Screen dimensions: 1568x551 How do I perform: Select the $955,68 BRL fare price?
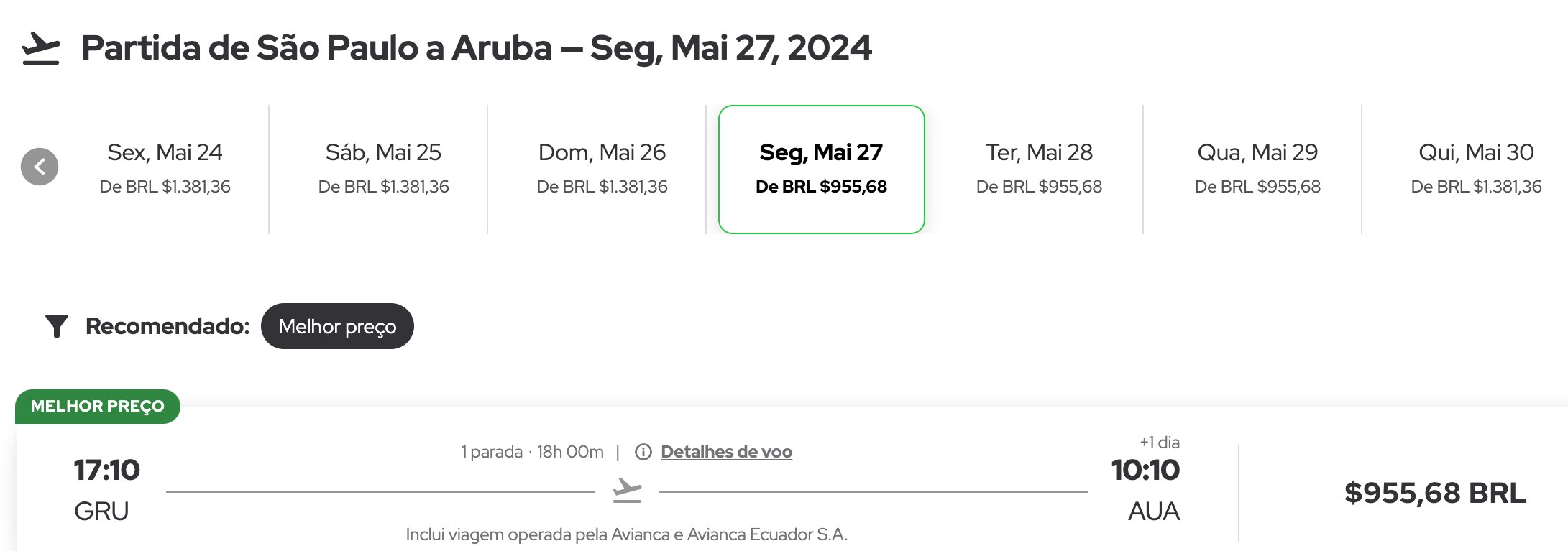[x=1435, y=493]
